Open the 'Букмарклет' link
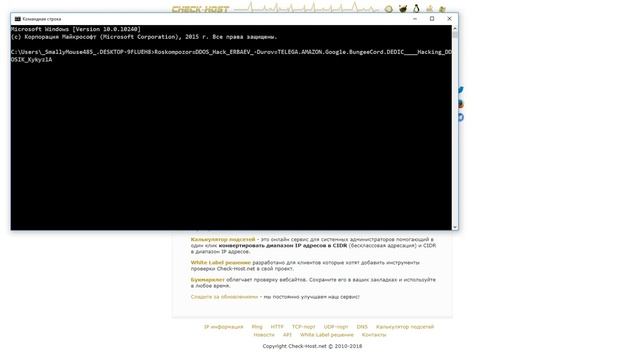 click(x=208, y=280)
